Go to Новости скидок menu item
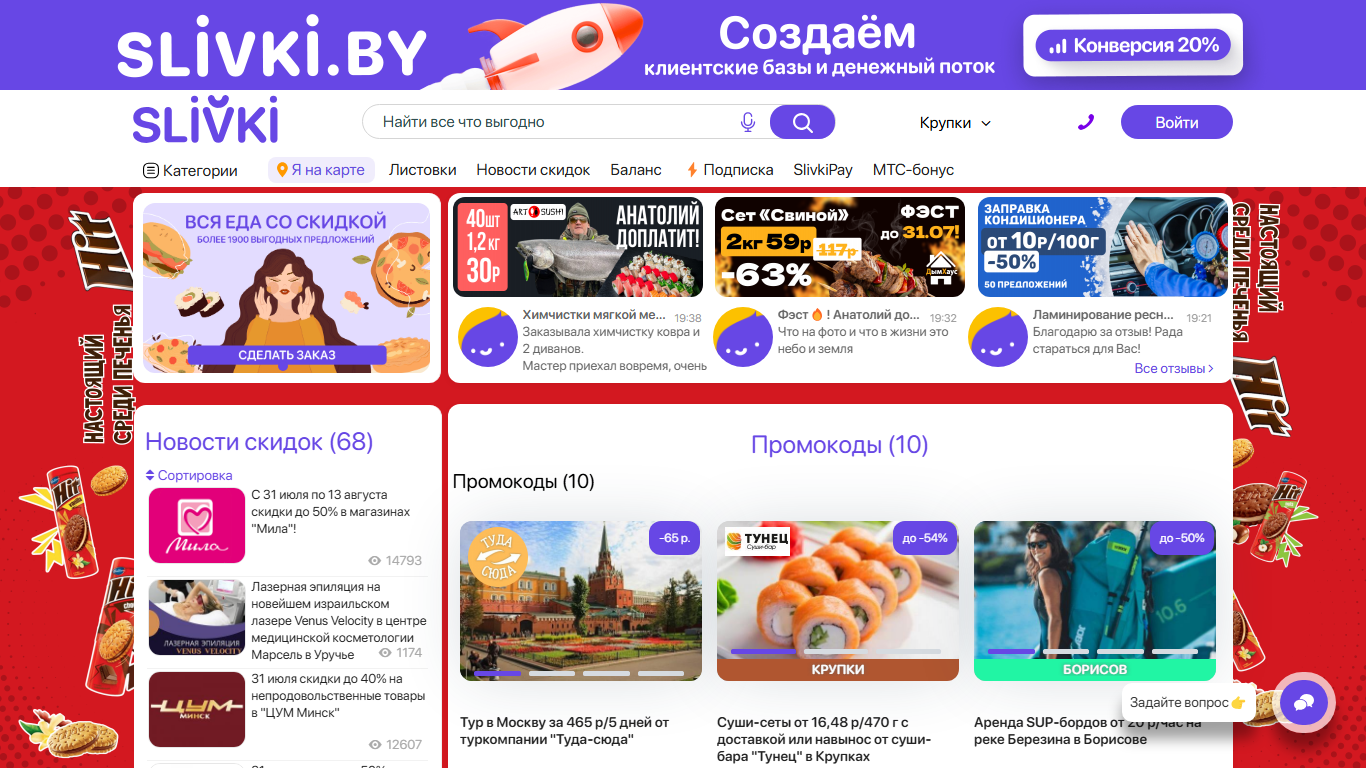This screenshot has height=768, width=1366. (533, 170)
